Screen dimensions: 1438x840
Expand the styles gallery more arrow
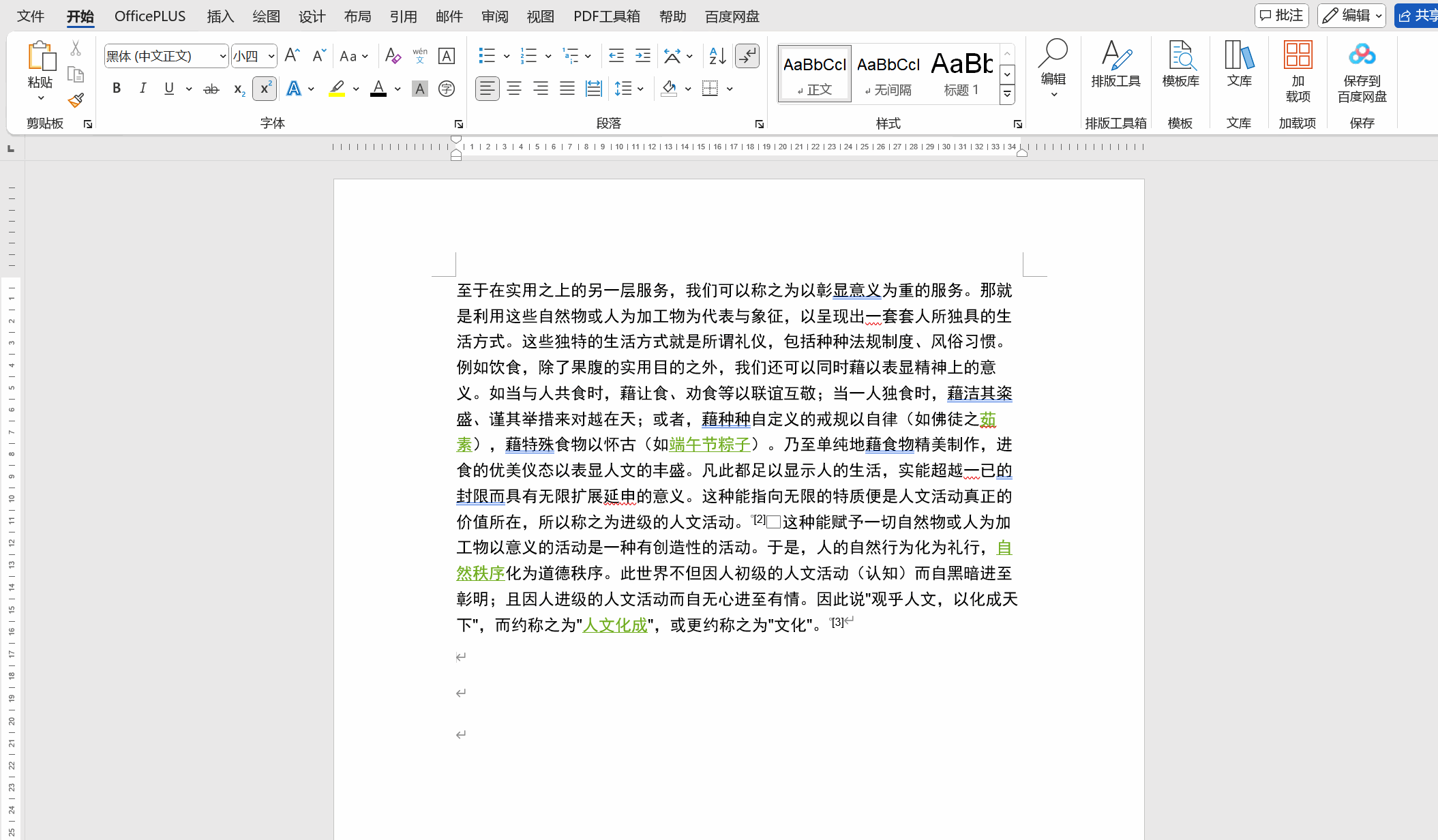coord(1007,94)
